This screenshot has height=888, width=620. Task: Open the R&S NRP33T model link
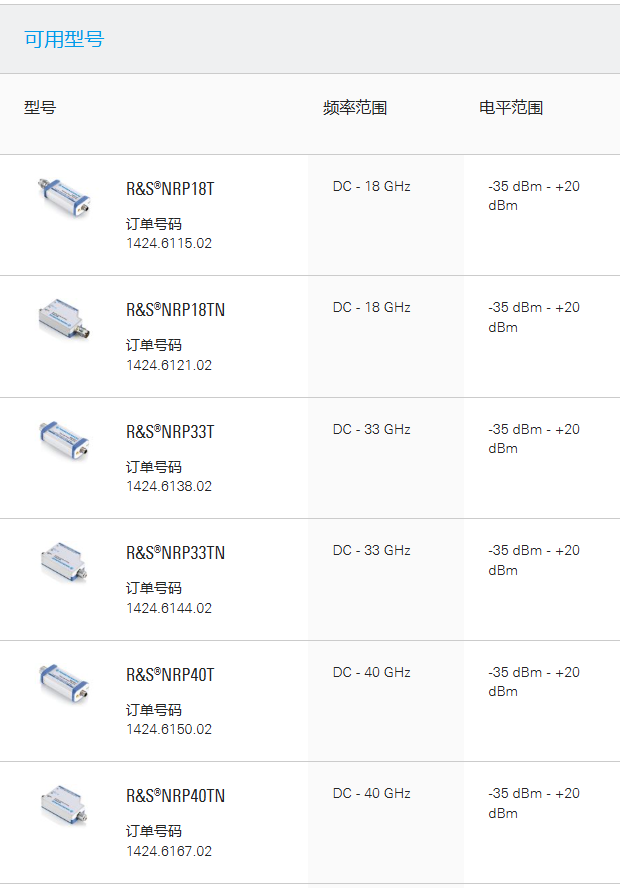[170, 432]
